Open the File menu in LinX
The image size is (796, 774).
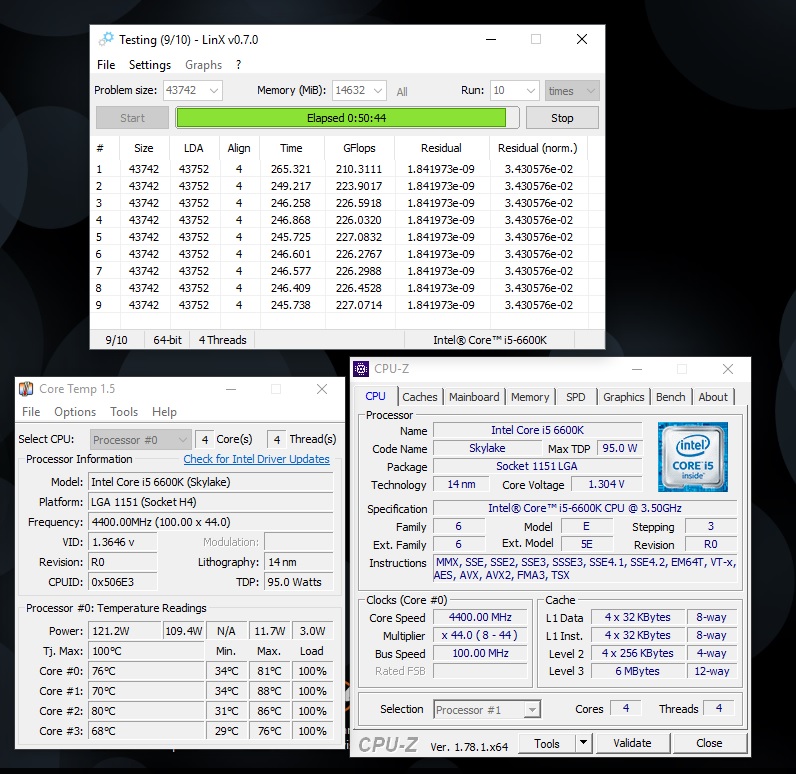[x=106, y=65]
